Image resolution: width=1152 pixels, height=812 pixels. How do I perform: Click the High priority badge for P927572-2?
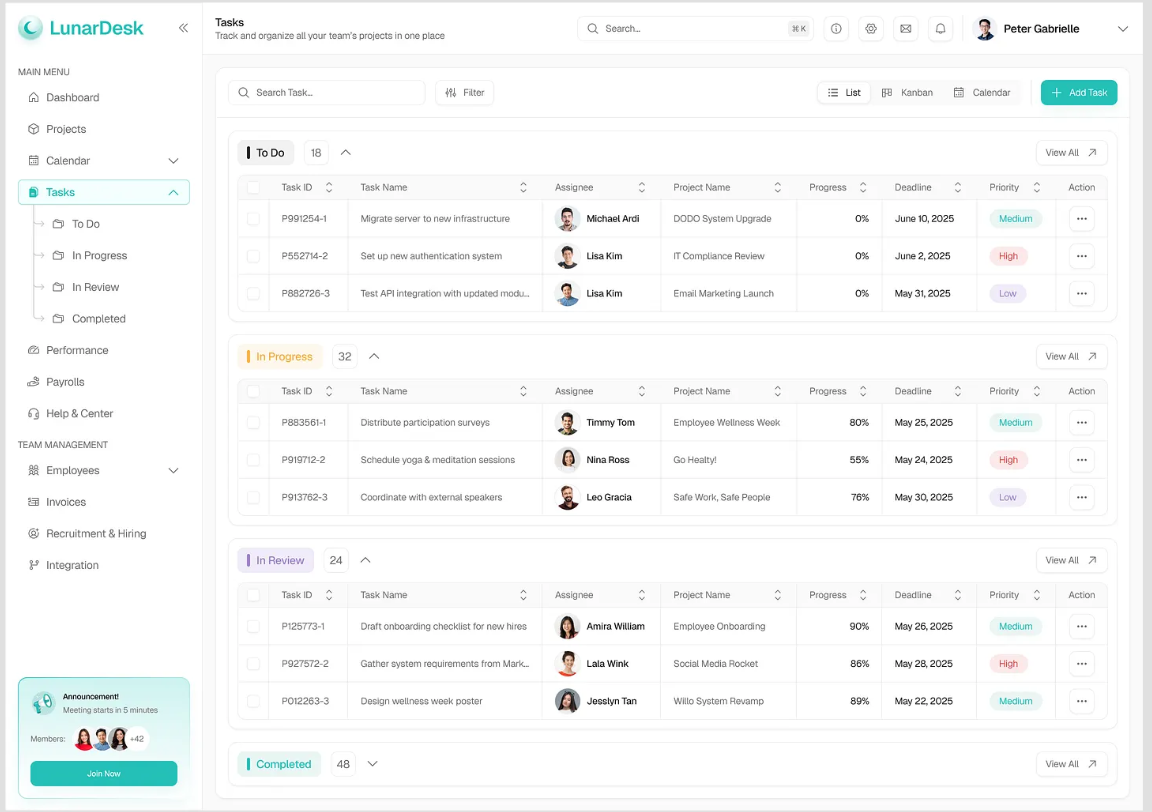[x=1008, y=664]
